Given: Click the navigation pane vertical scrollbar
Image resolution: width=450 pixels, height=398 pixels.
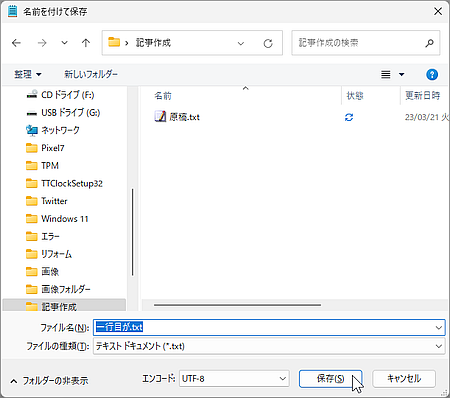Looking at the screenshot, I should click(x=133, y=232).
